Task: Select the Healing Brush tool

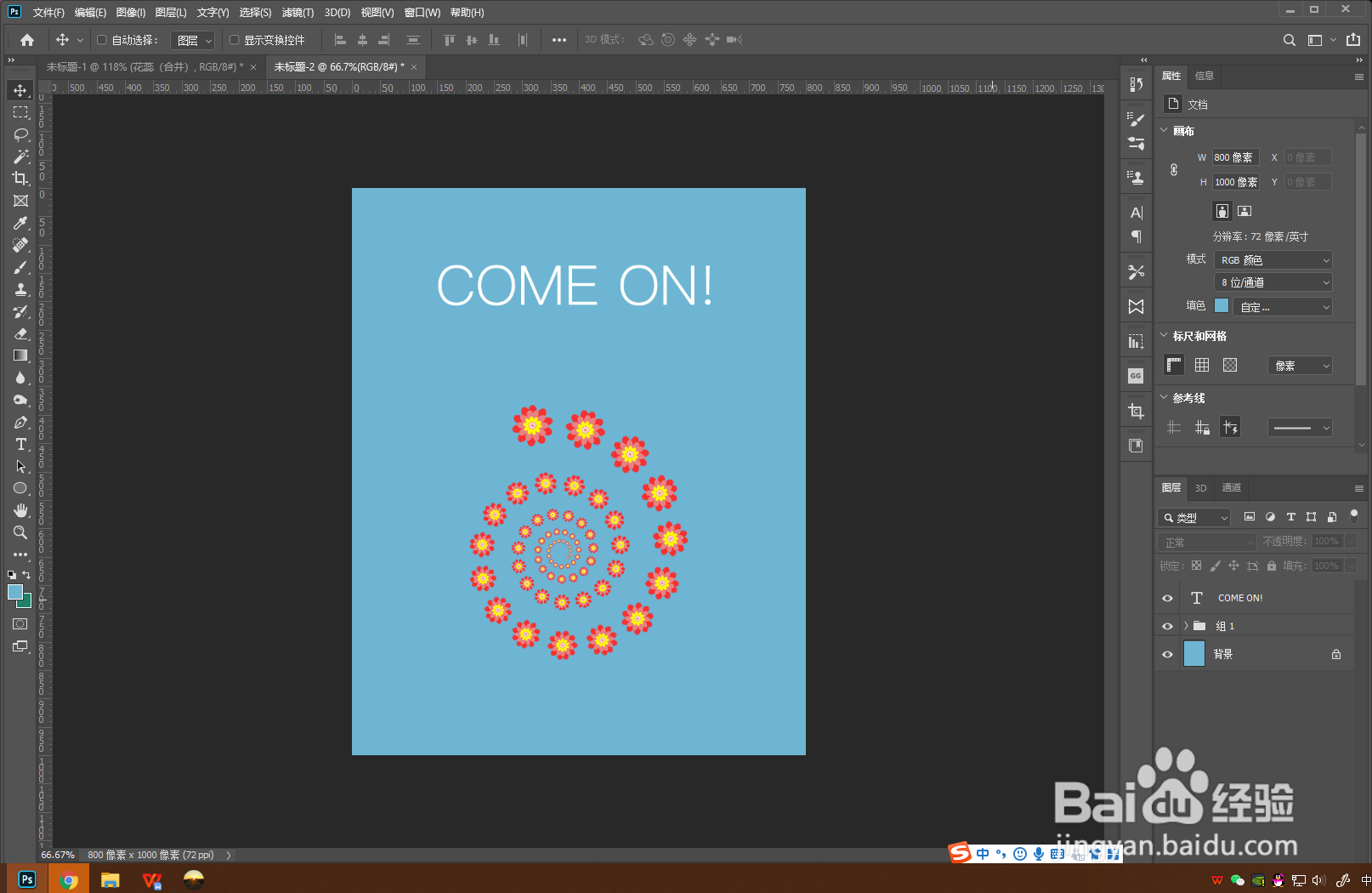Action: click(x=20, y=245)
